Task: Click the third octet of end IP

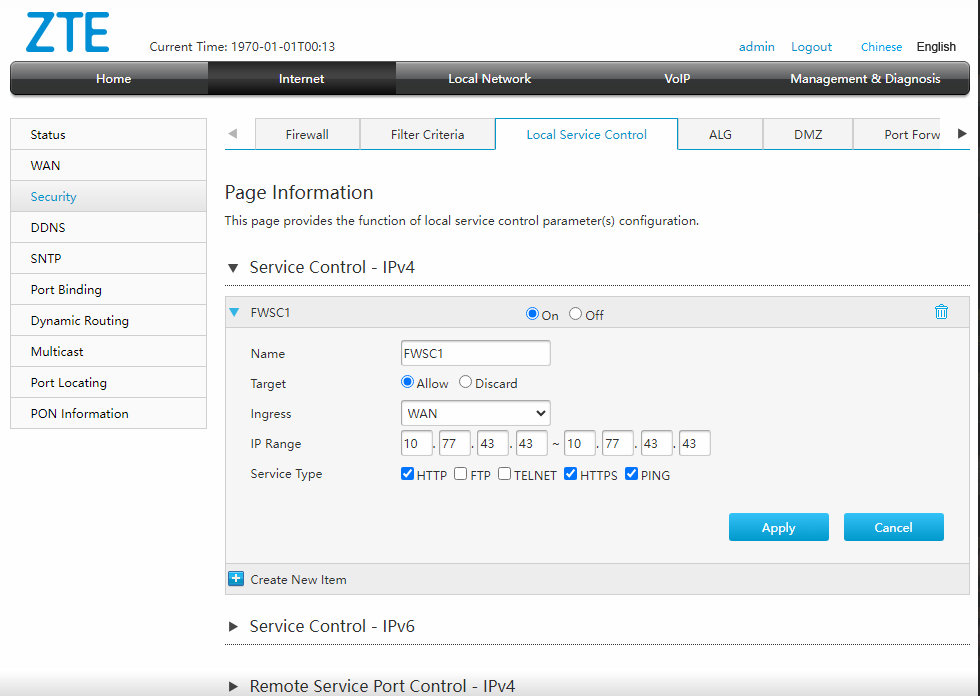Action: (x=656, y=443)
